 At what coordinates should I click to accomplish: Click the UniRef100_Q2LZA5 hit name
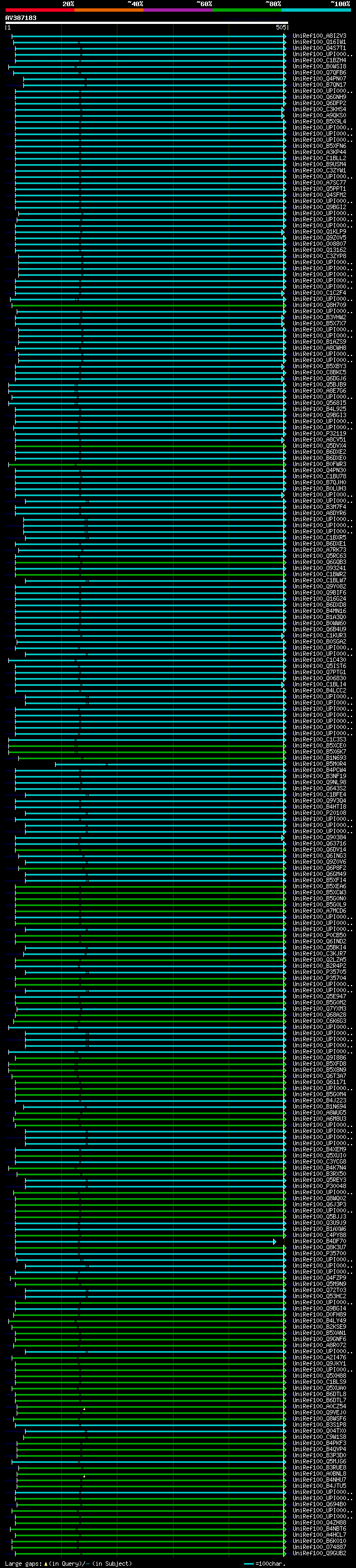pyautogui.click(x=319, y=959)
